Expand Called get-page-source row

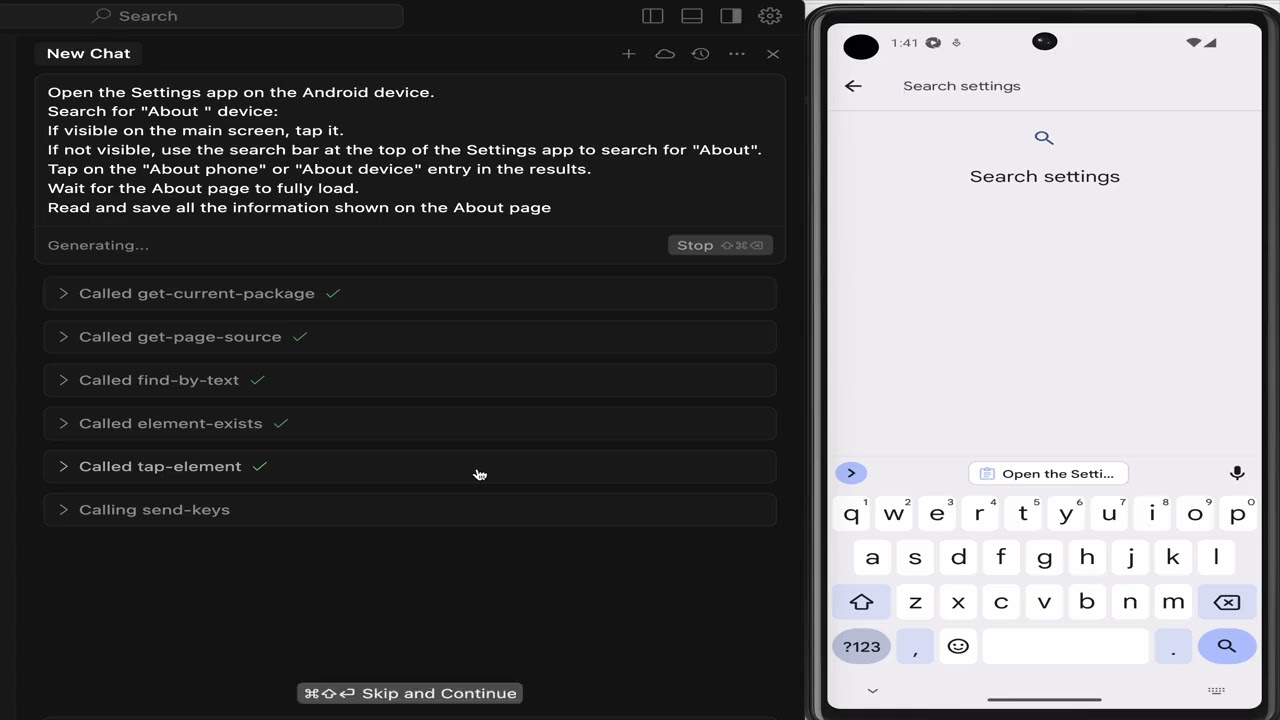click(410, 337)
